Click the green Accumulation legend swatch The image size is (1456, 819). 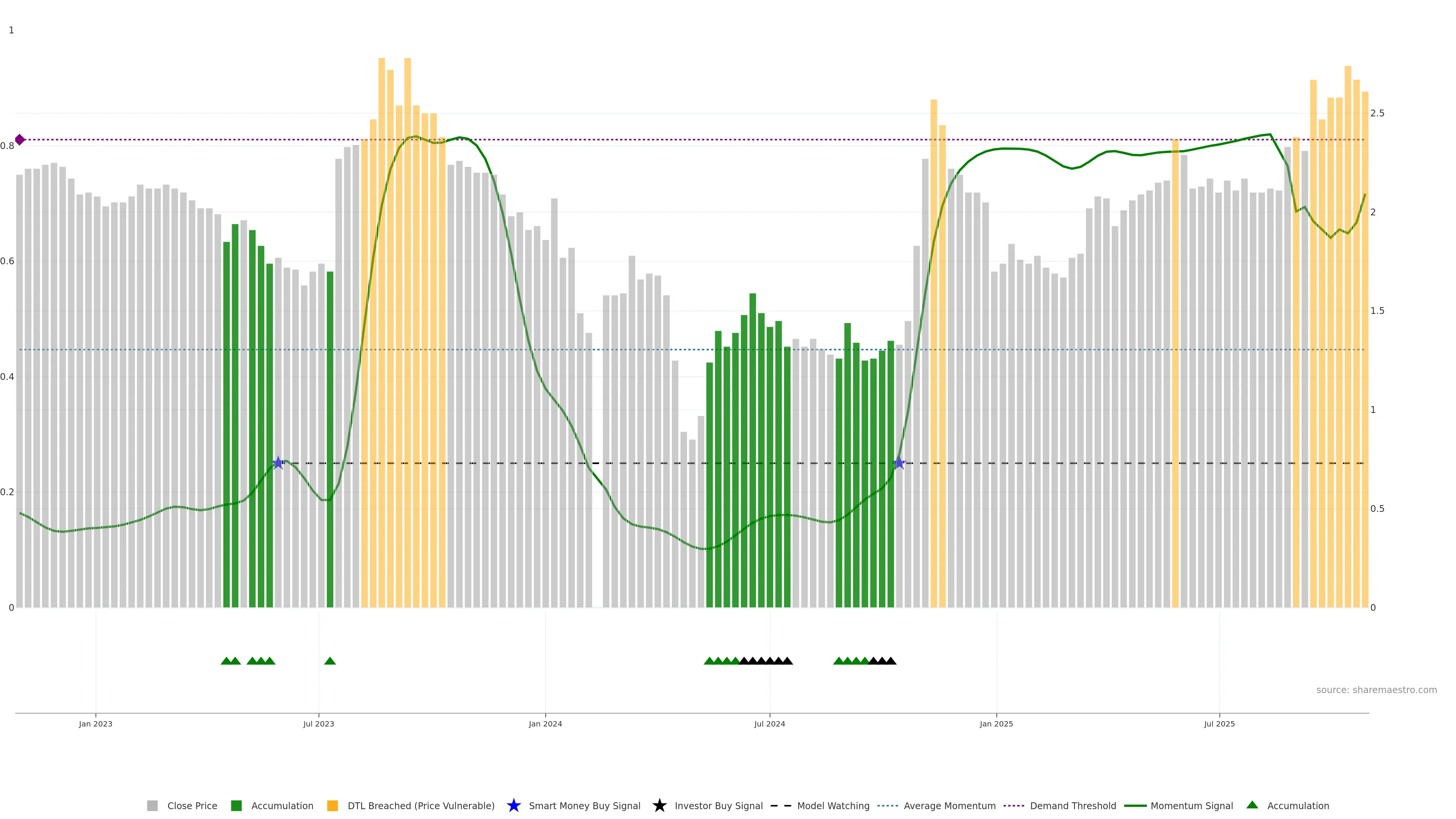236,805
